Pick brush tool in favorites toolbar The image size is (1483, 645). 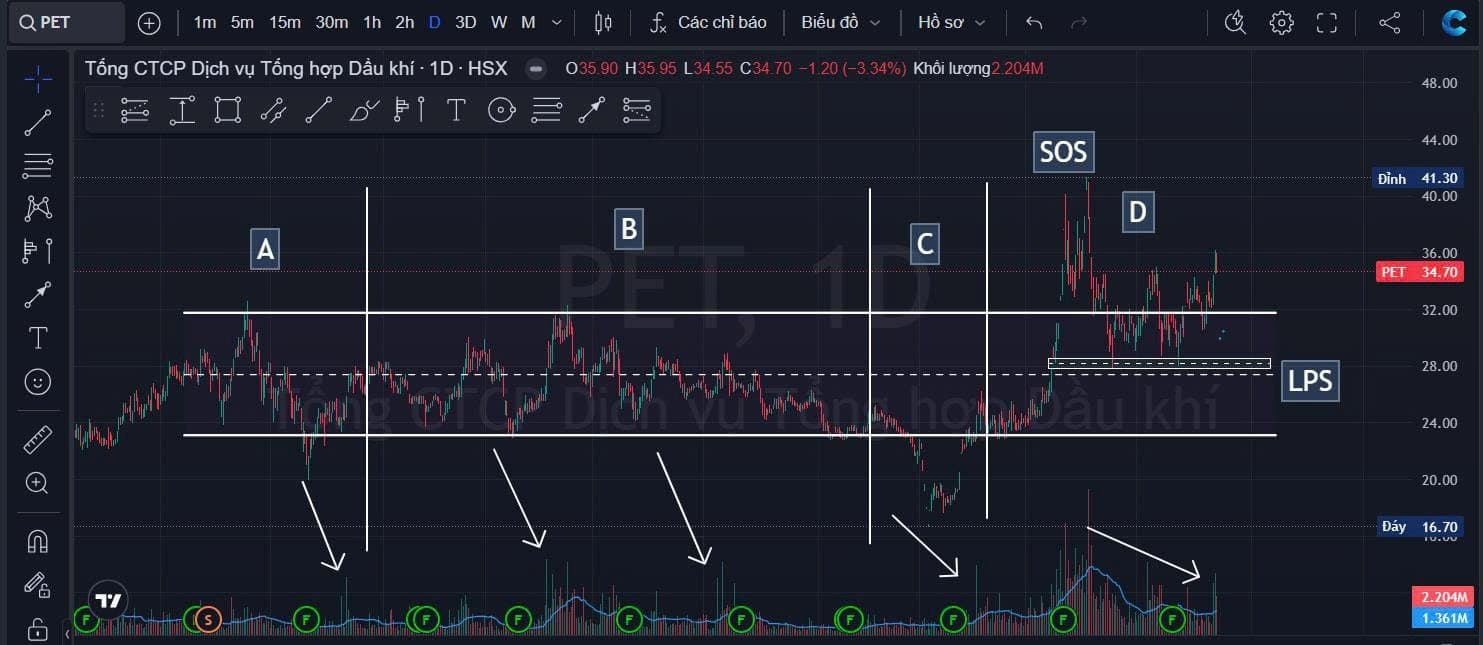[x=365, y=109]
